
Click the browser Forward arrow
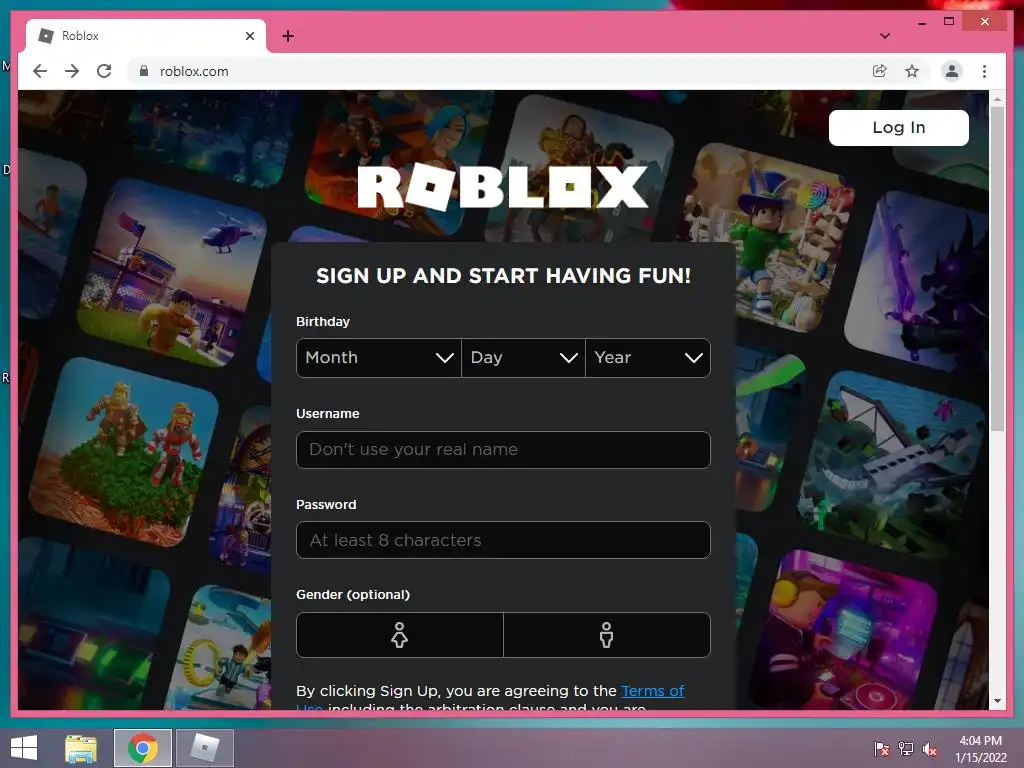[x=72, y=71]
